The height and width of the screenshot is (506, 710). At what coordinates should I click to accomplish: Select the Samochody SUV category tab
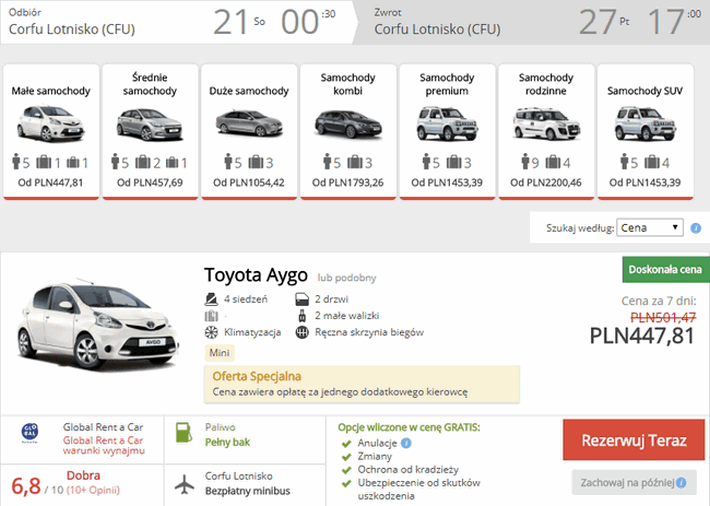[x=645, y=131]
